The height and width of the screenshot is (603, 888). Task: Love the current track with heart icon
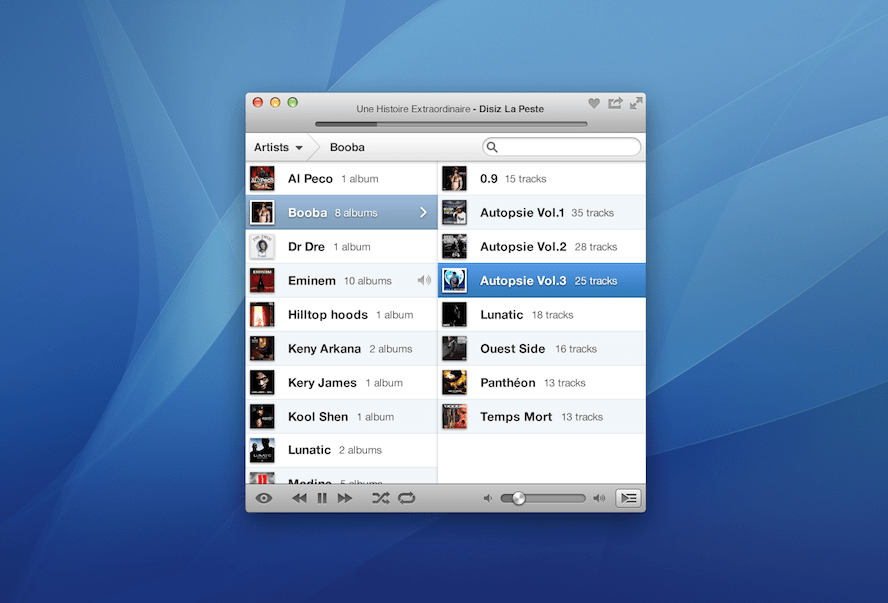pyautogui.click(x=594, y=103)
